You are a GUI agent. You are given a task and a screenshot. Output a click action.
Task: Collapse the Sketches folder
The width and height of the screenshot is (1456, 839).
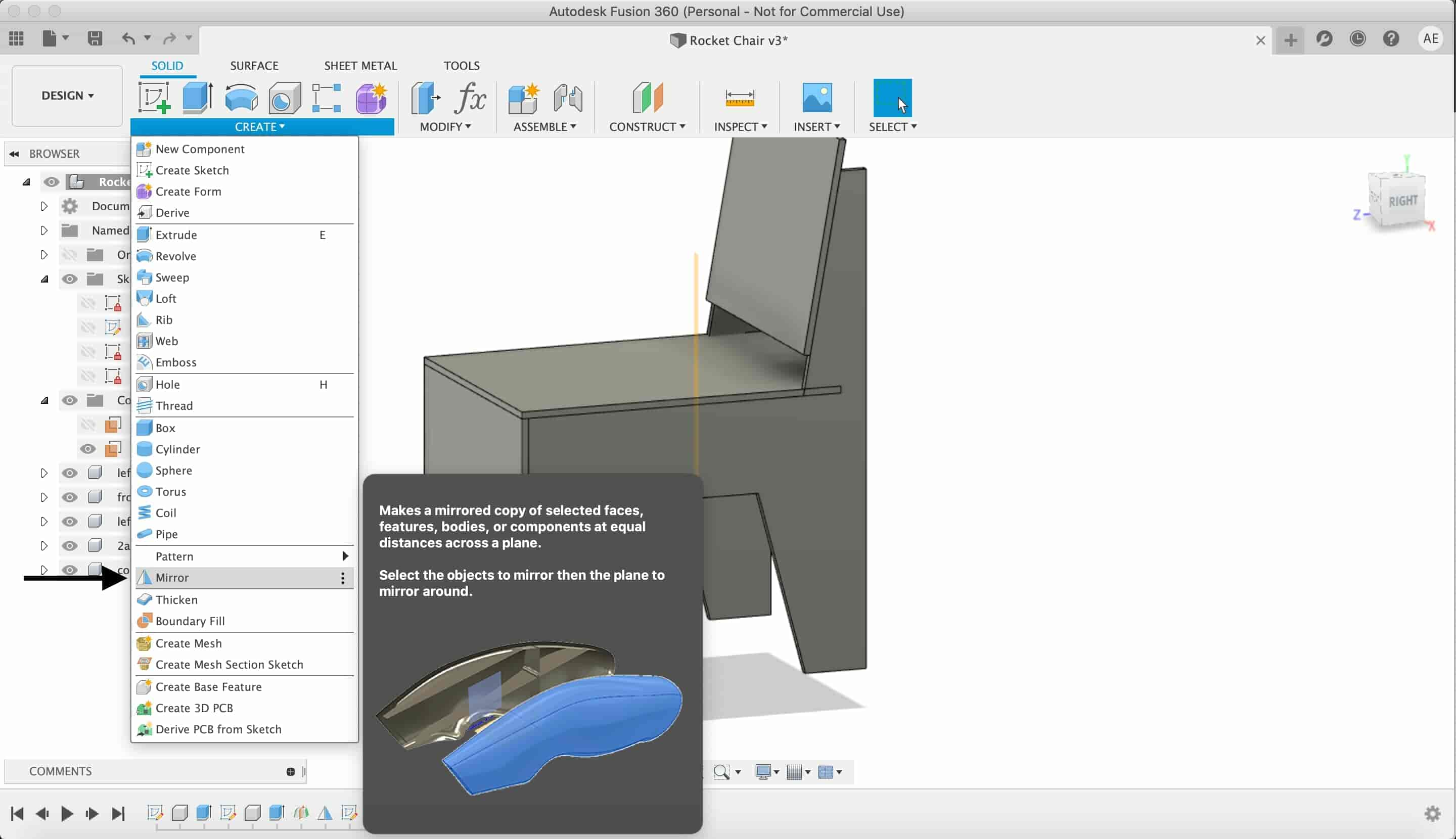(44, 279)
